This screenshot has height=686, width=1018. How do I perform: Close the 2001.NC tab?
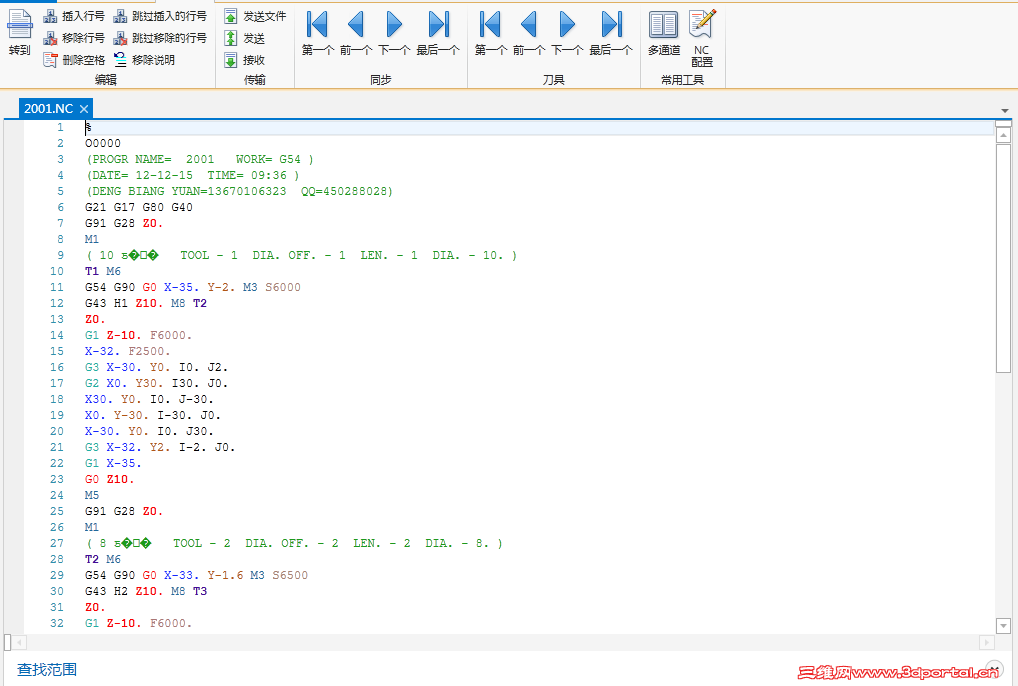[x=84, y=109]
